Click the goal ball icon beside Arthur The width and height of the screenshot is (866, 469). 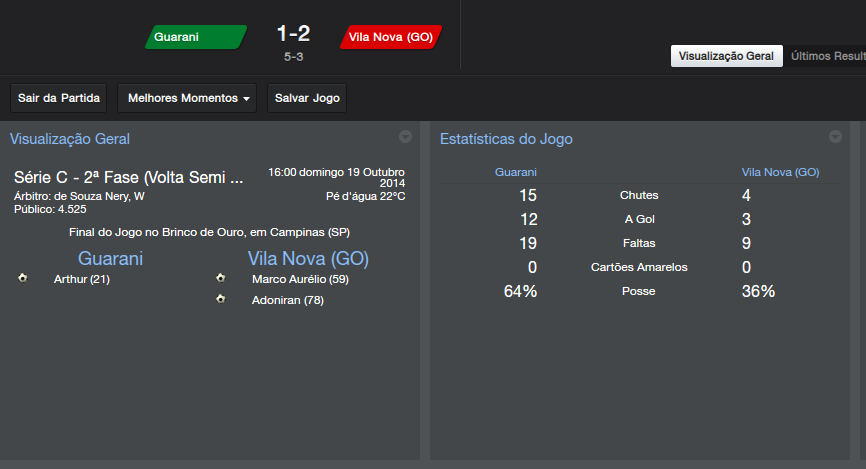[x=23, y=278]
